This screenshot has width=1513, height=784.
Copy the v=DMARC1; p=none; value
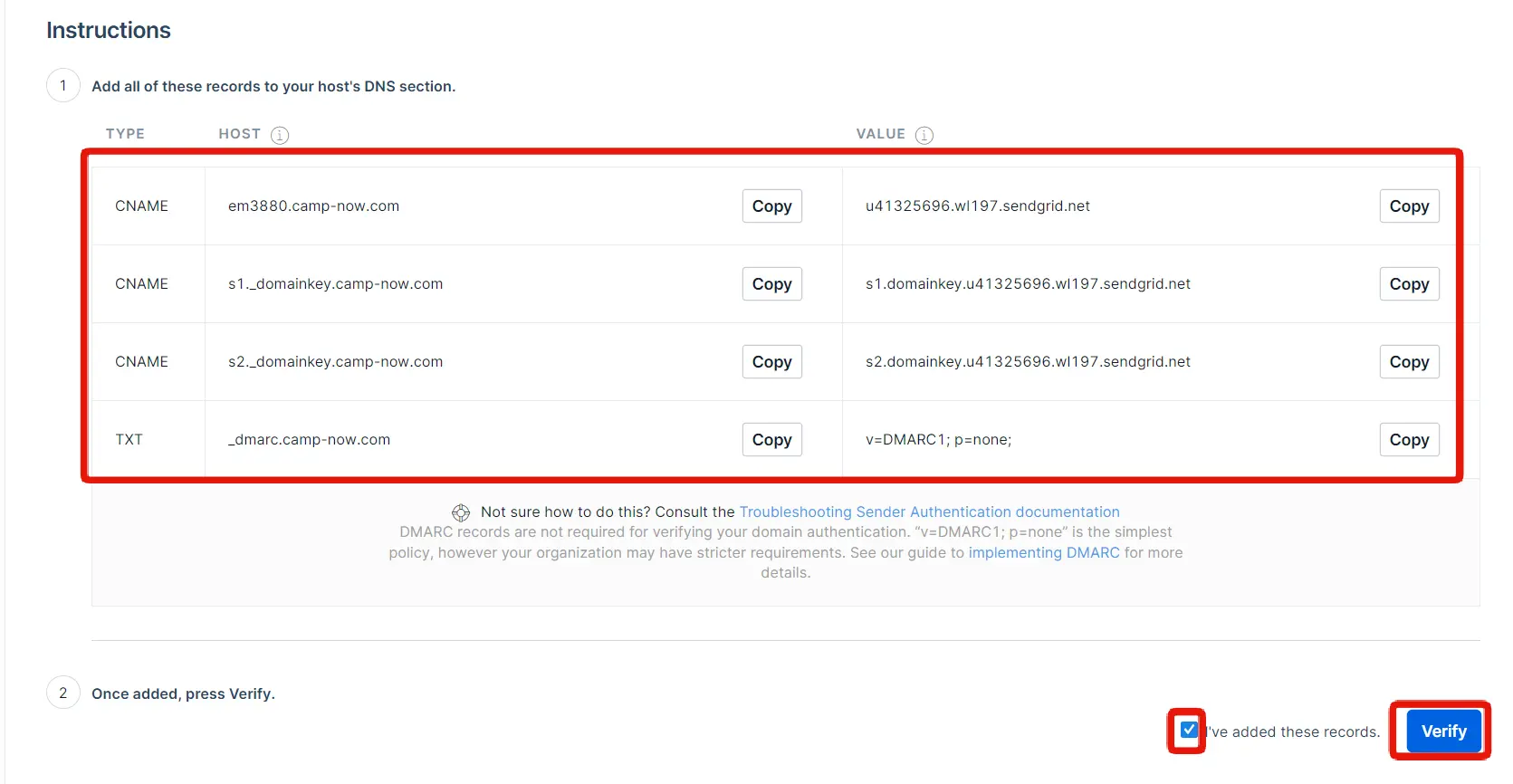tap(1408, 440)
